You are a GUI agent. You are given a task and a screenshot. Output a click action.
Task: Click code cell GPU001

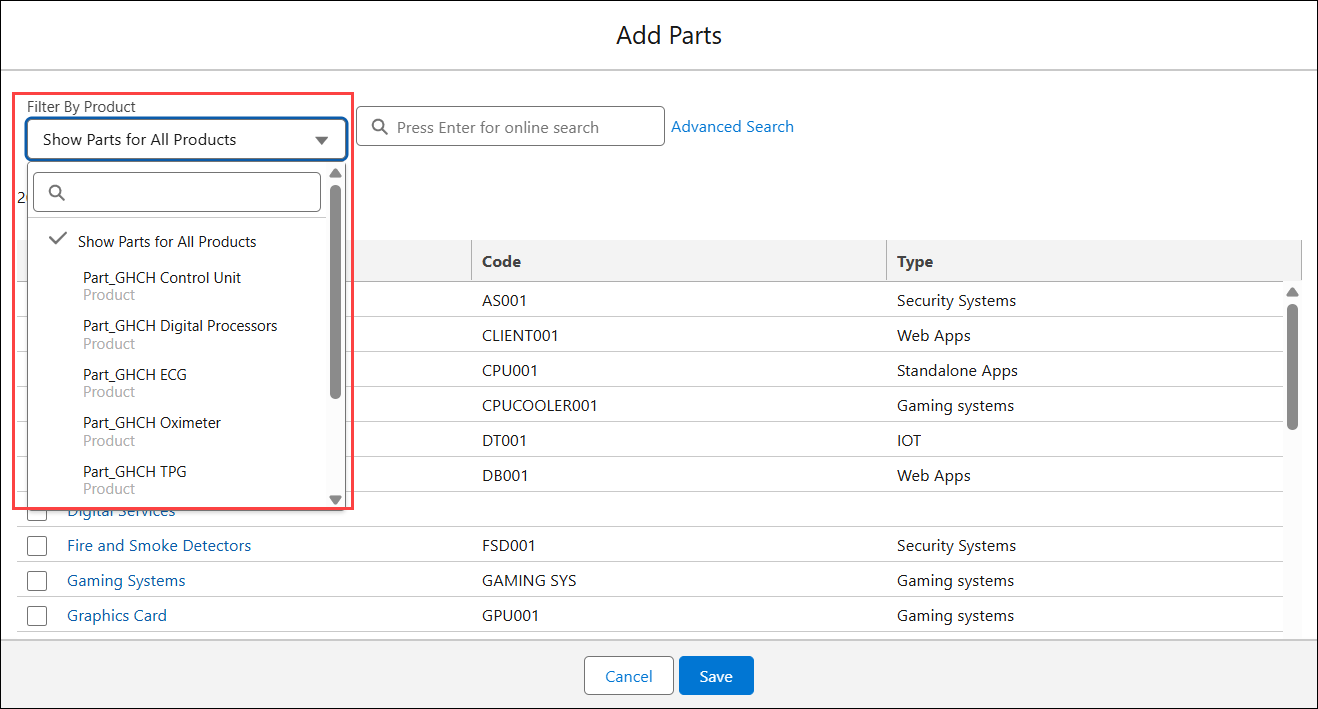coord(510,615)
